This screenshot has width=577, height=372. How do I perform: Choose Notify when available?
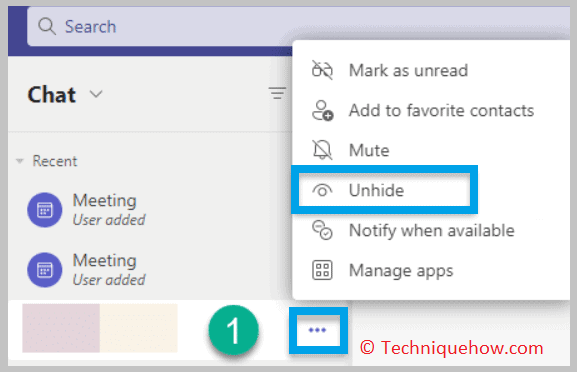pyautogui.click(x=431, y=231)
